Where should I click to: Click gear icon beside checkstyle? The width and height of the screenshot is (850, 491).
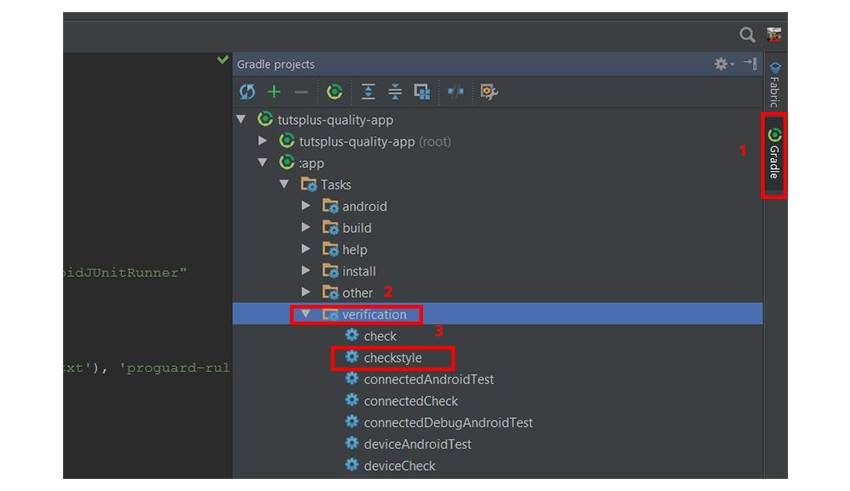pos(352,357)
